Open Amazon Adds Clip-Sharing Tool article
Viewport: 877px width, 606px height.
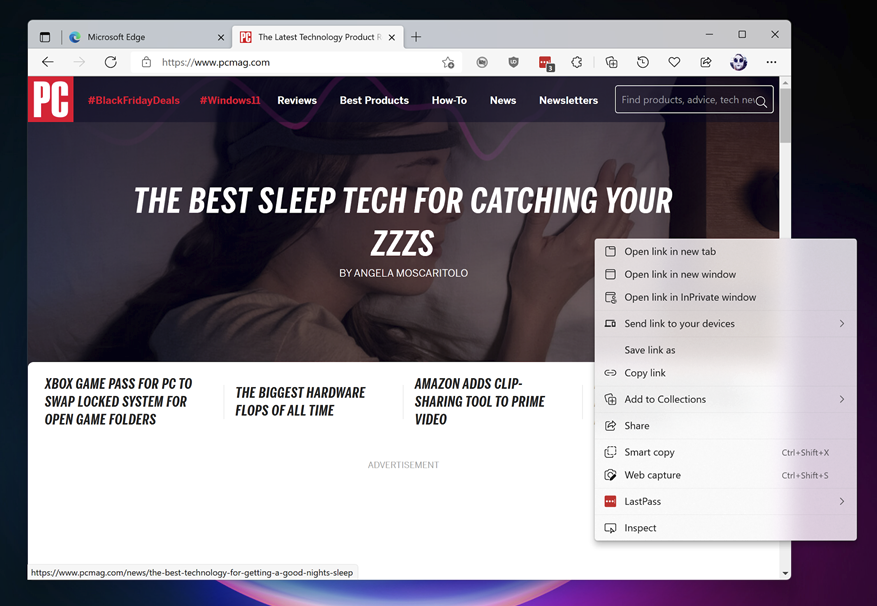click(480, 401)
